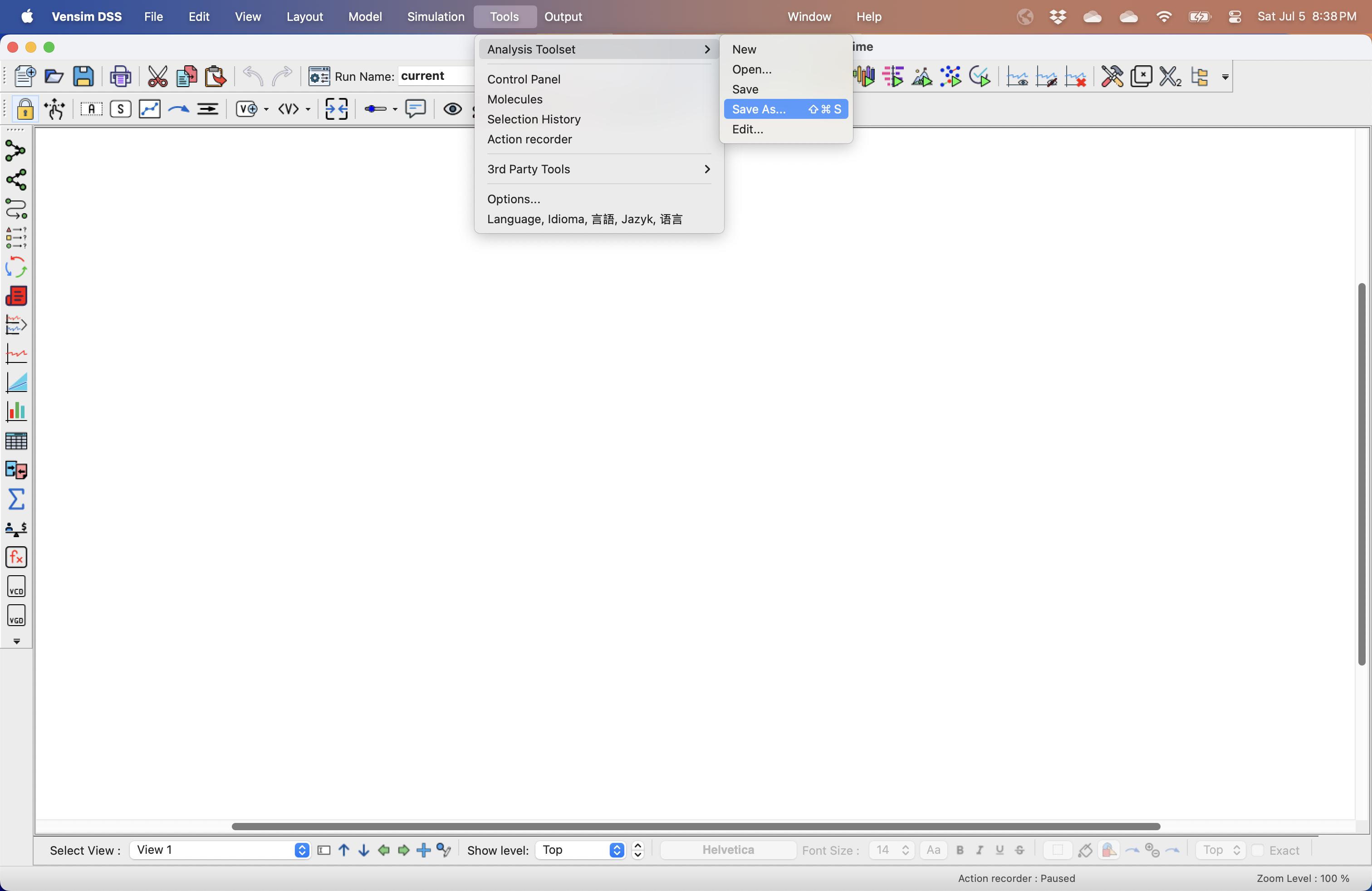Select the Comment sketch tool
The height and width of the screenshot is (891, 1372).
pos(415,108)
